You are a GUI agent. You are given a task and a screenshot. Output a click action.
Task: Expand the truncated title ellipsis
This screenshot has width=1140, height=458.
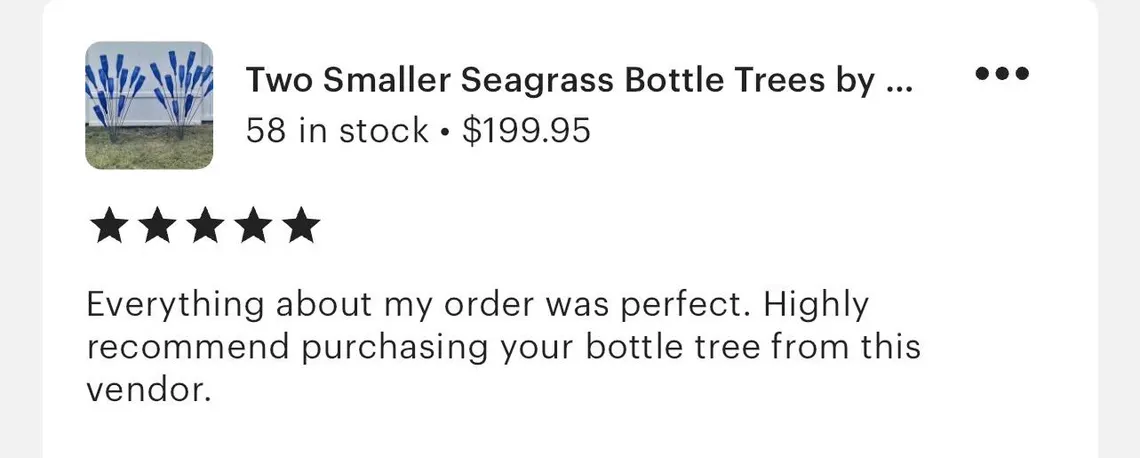click(x=898, y=82)
